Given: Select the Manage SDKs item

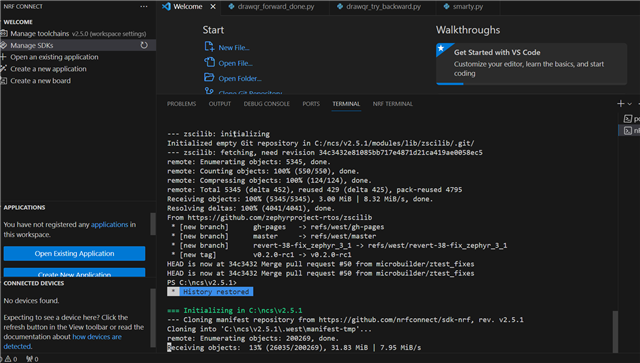Looking at the screenshot, I should pos(78,45).
